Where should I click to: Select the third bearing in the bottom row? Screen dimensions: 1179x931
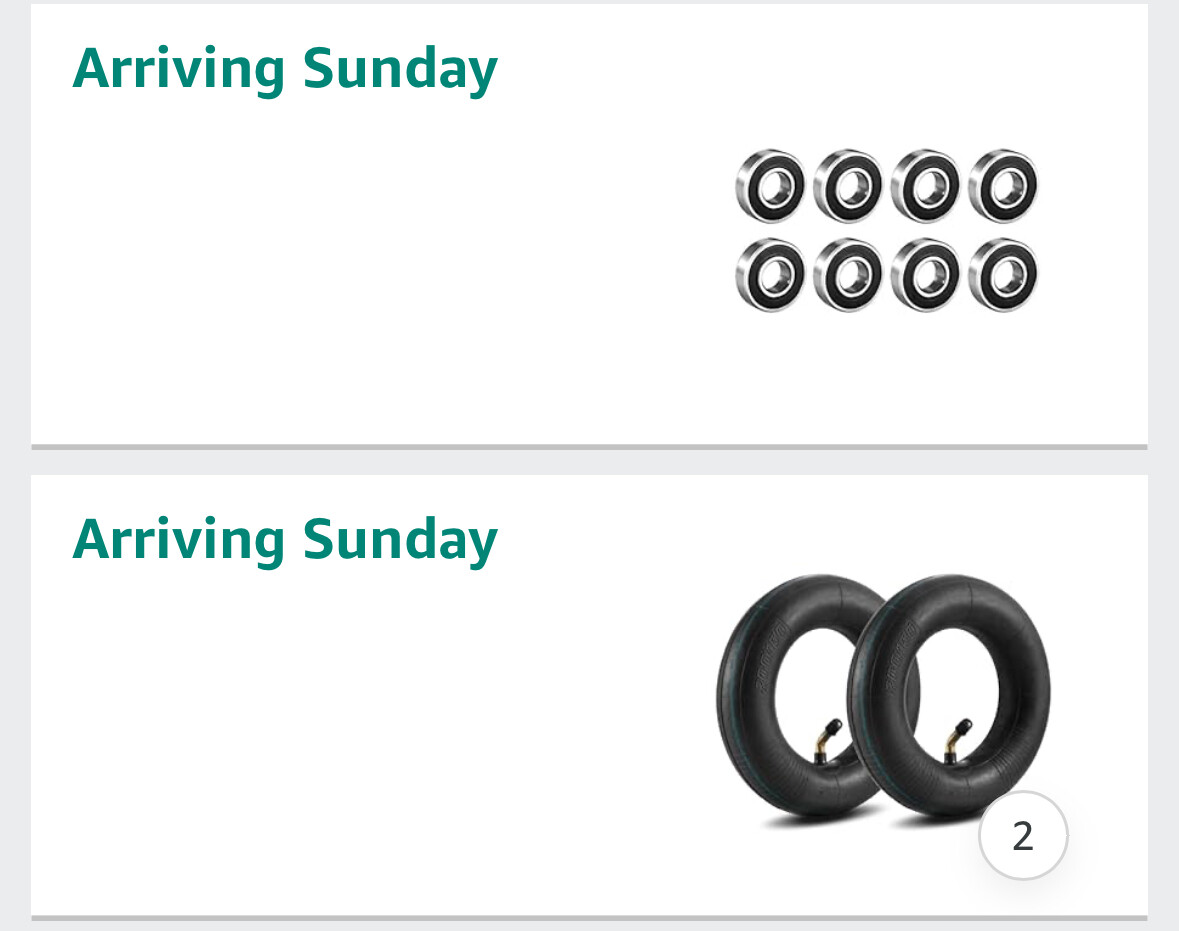click(925, 275)
